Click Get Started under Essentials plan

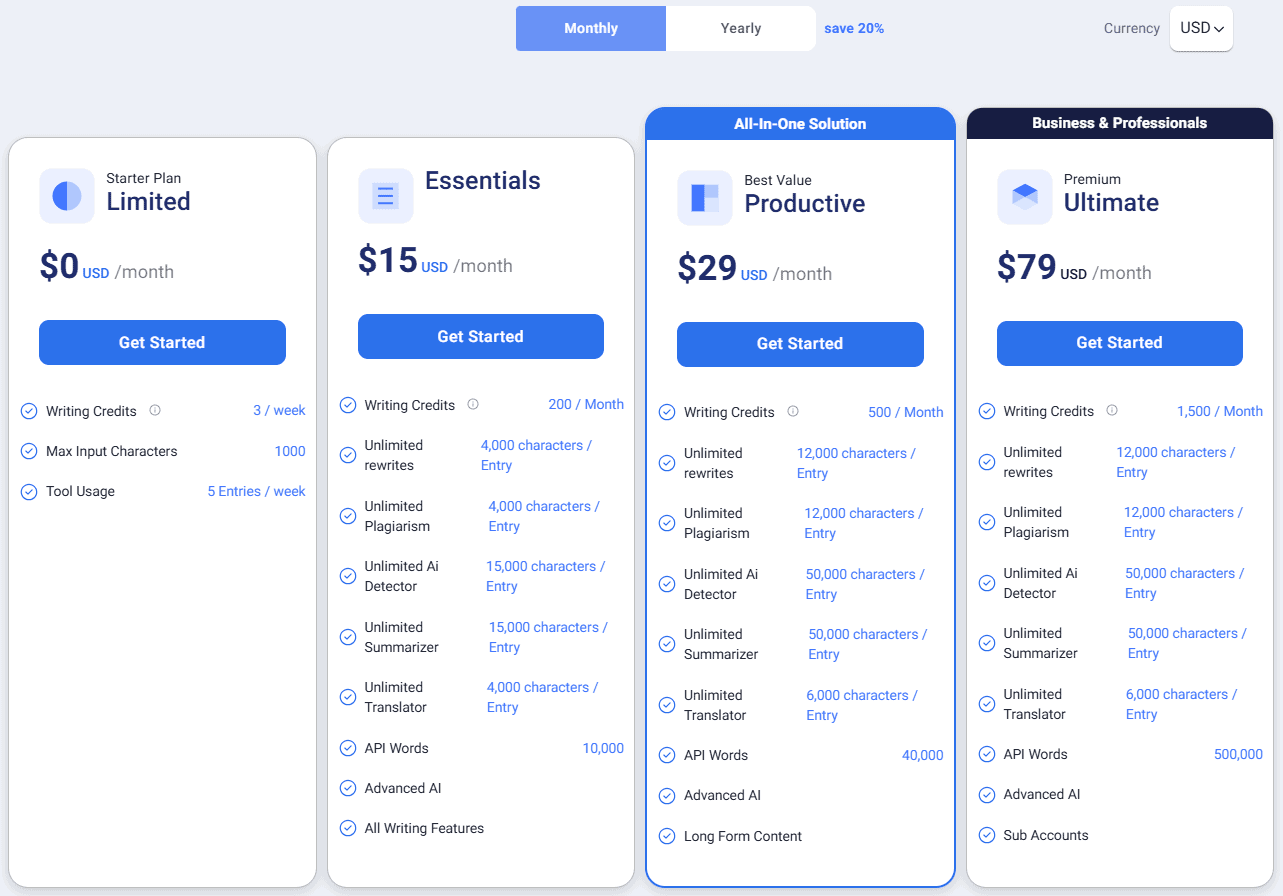481,336
